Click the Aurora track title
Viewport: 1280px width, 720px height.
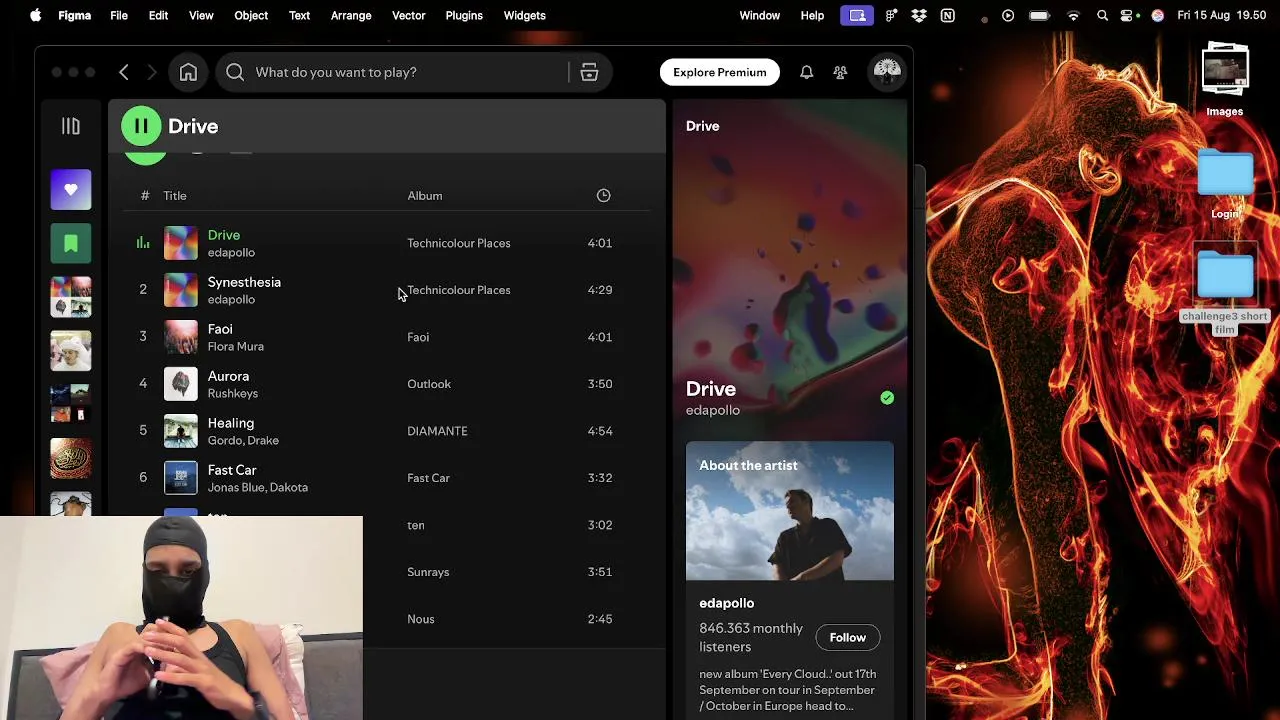(228, 376)
